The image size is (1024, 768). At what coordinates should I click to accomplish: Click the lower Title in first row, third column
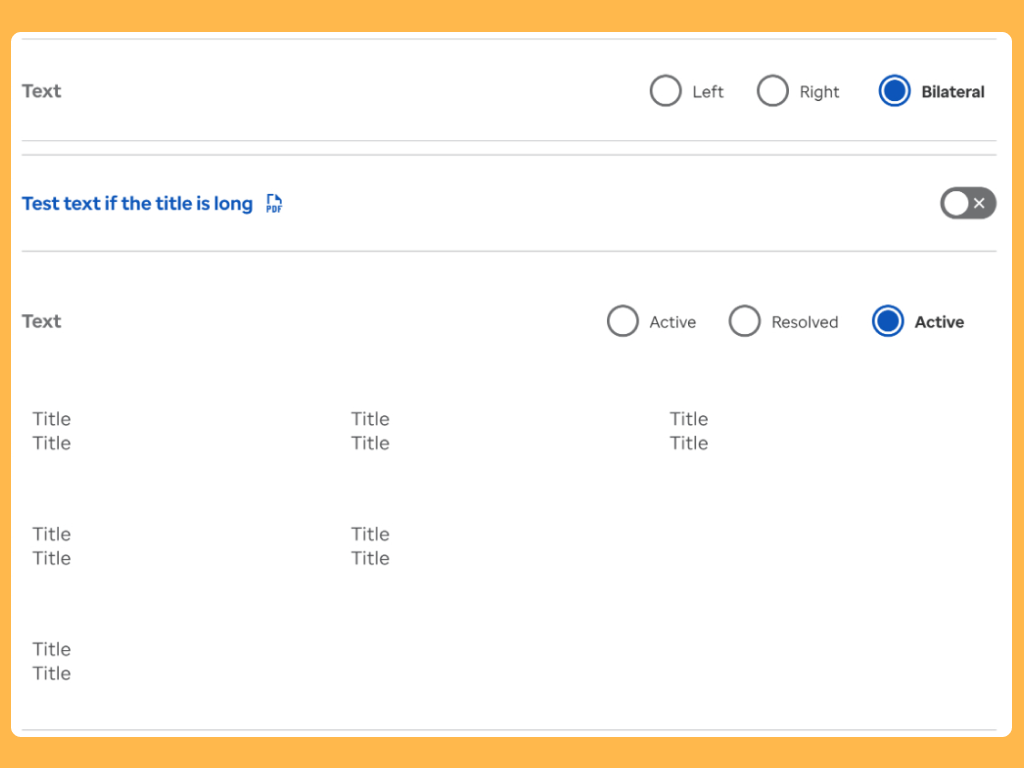[689, 443]
